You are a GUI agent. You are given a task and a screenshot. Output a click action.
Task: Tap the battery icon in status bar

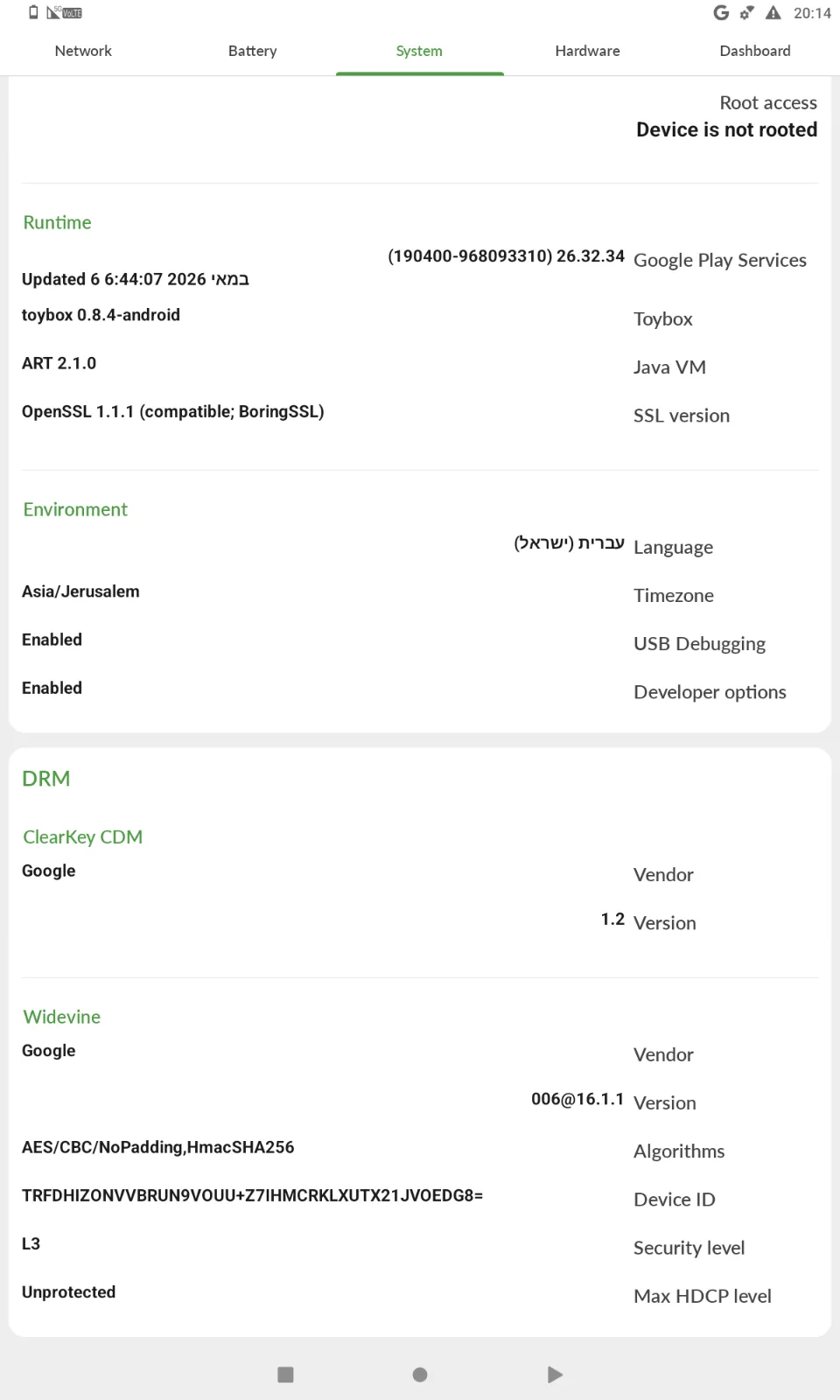point(33,12)
